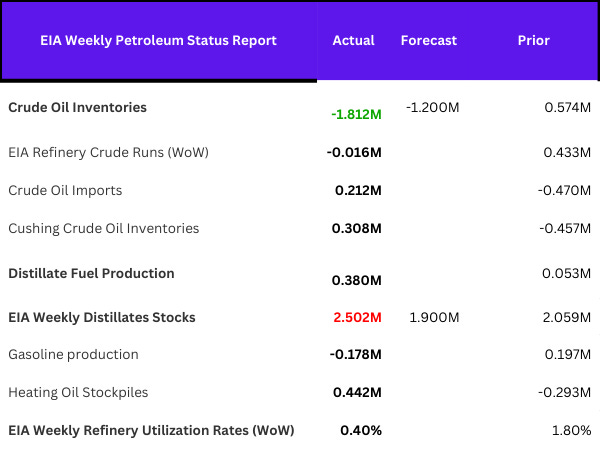Select actual value 0.442M
Image resolution: width=600 pixels, height=450 pixels.
tap(357, 393)
